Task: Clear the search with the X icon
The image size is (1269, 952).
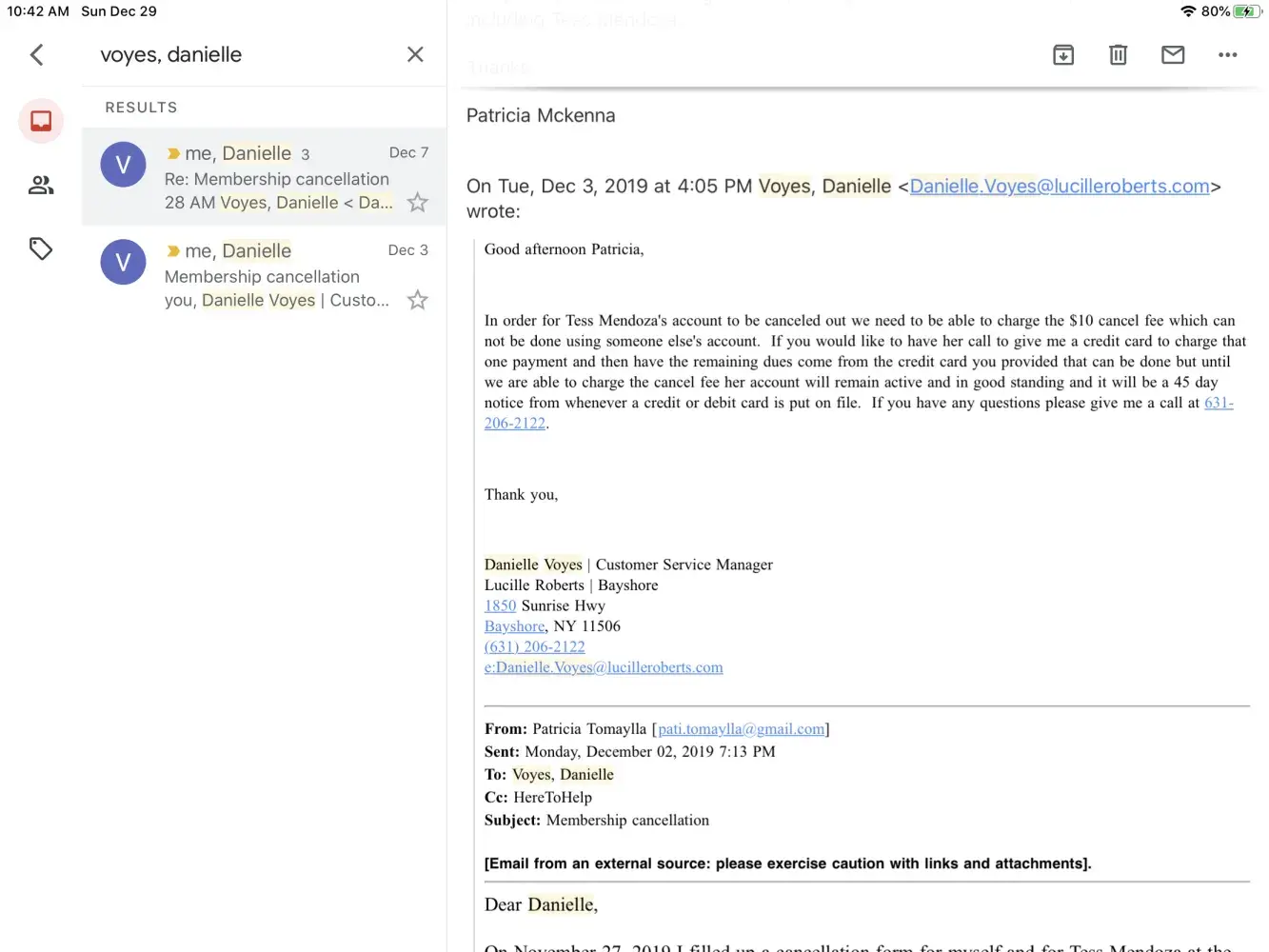Action: 415,55
